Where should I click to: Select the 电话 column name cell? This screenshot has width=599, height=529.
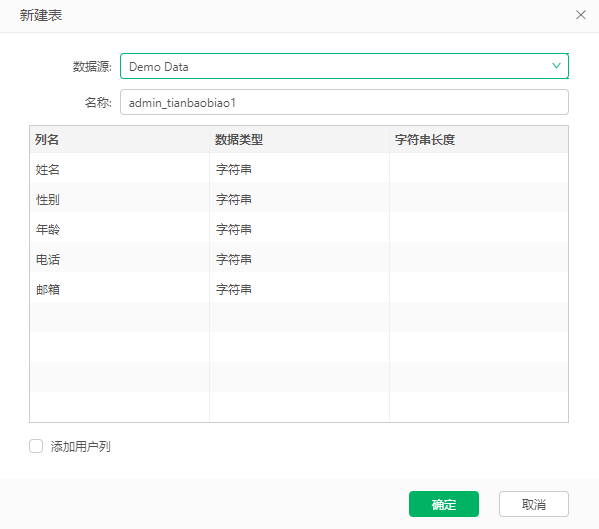point(120,258)
